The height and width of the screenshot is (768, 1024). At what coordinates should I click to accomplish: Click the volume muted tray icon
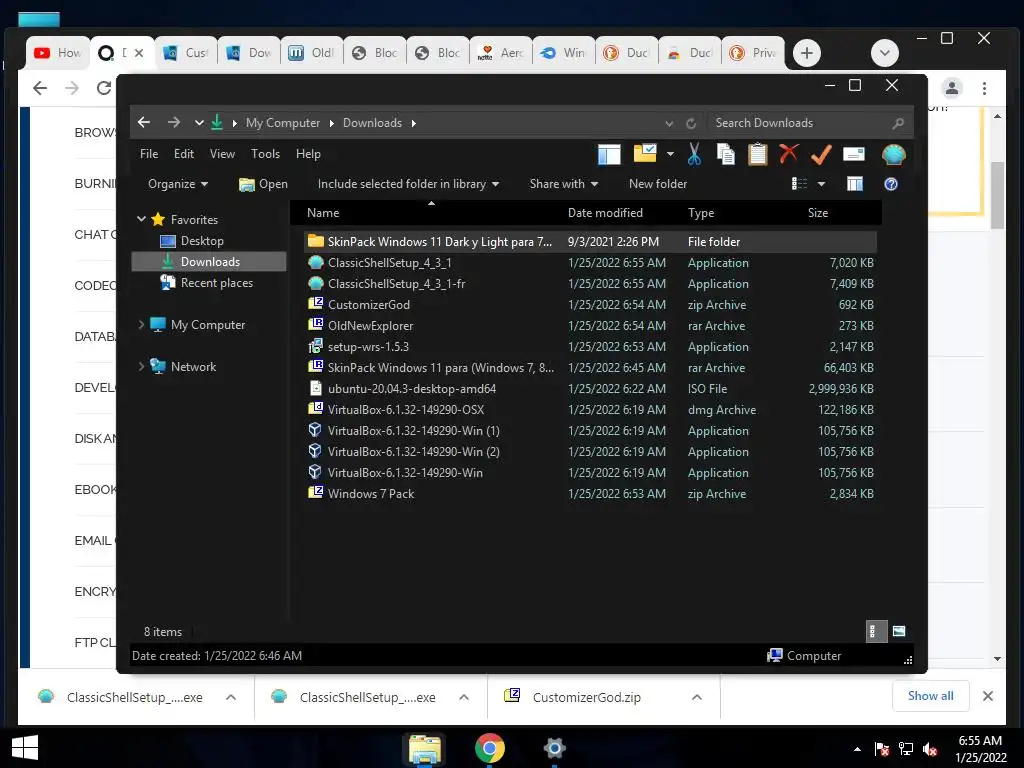(930, 749)
